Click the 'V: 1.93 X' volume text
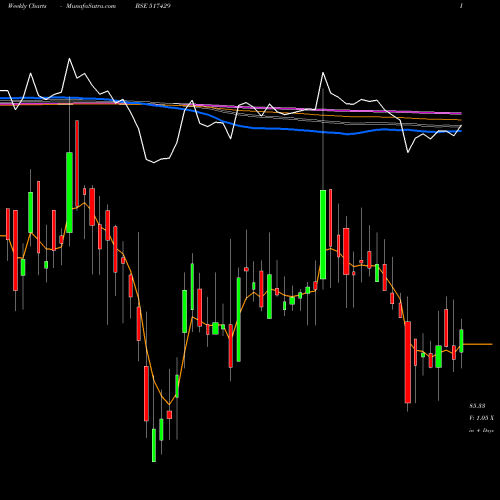 point(481,418)
